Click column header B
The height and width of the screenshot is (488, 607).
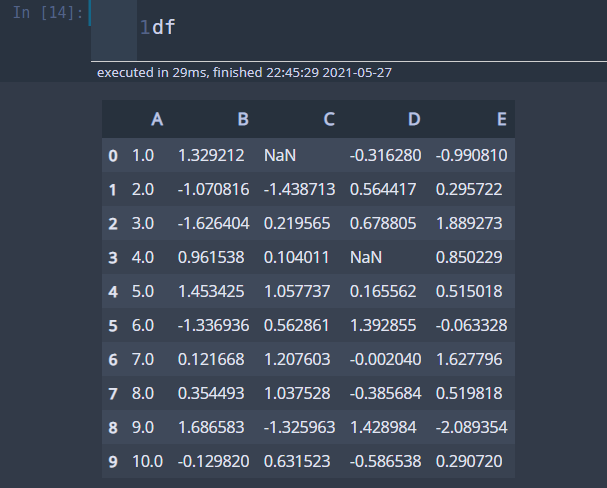point(243,119)
